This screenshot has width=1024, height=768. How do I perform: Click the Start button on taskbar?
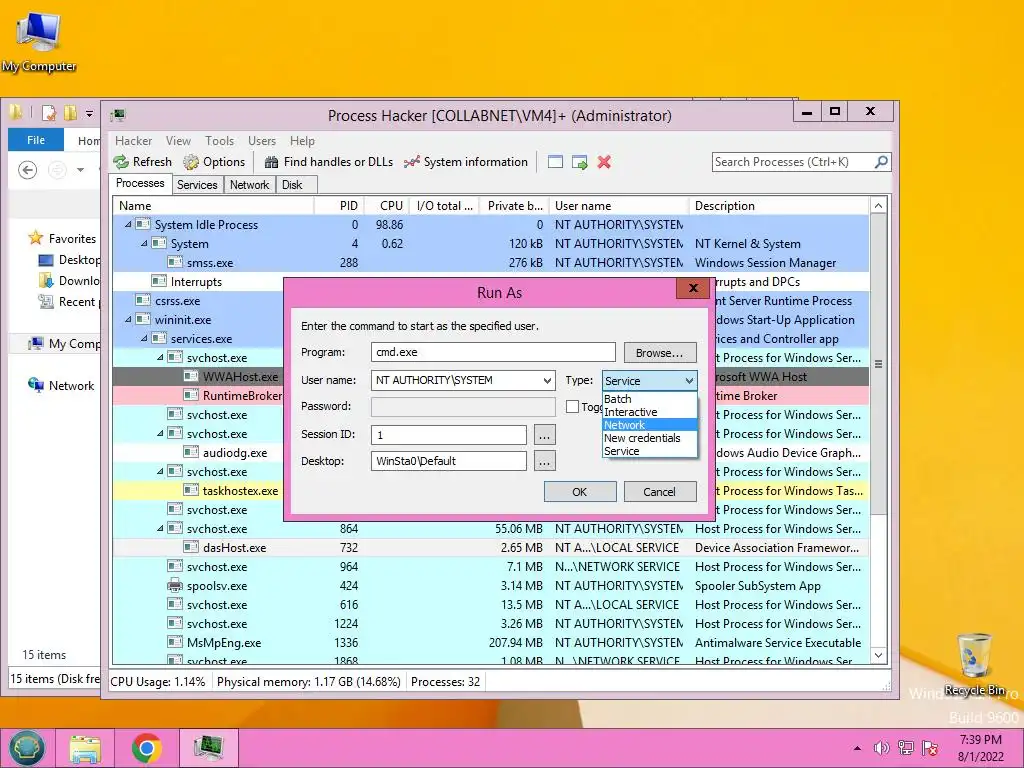(27, 748)
